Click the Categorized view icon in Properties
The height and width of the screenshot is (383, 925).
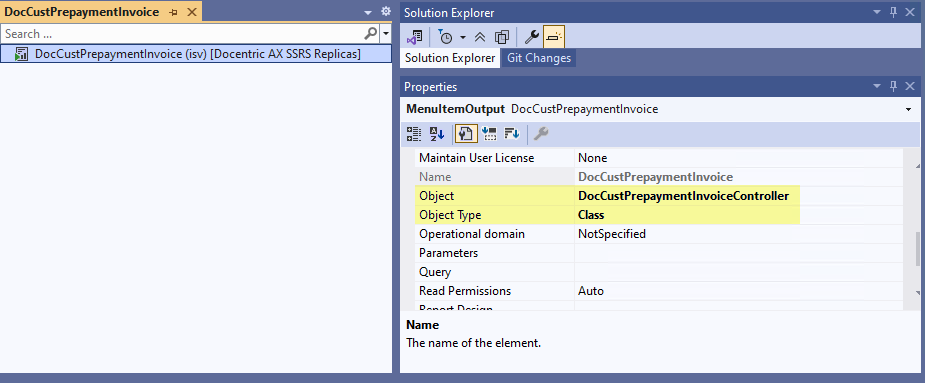414,134
